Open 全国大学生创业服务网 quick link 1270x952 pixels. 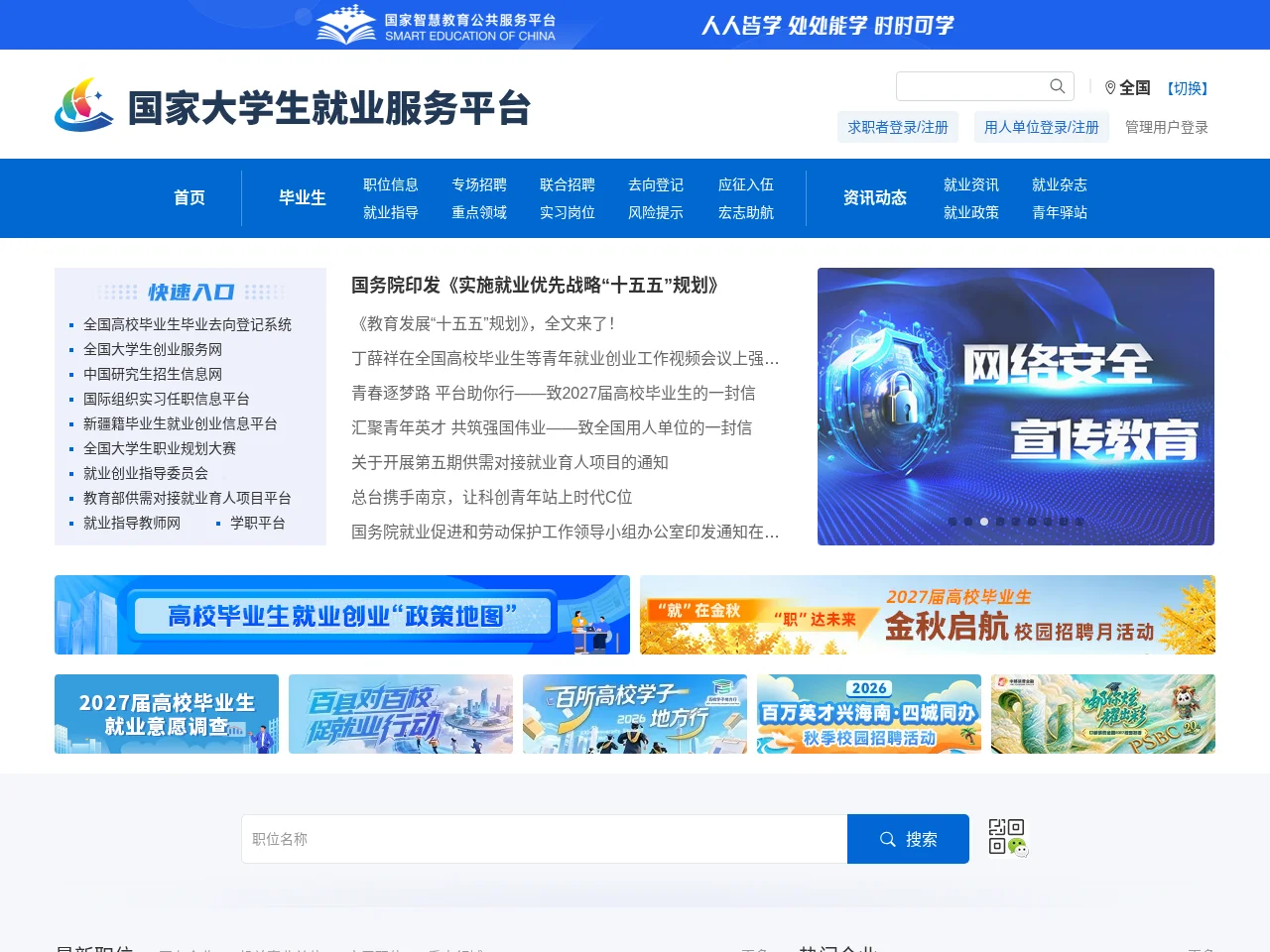point(153,349)
